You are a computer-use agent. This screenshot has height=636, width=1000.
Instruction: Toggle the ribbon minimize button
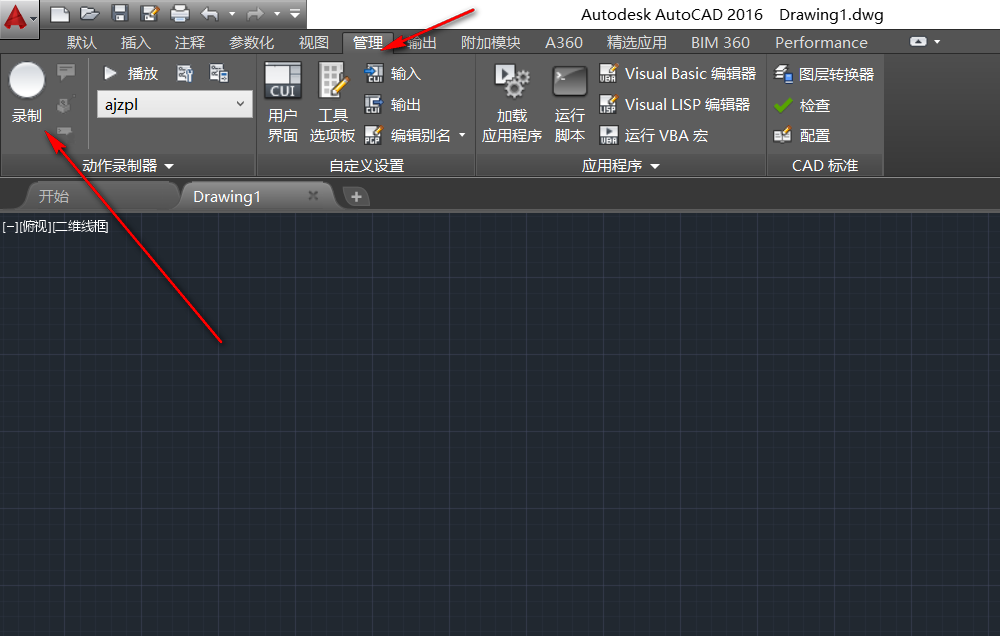pyautogui.click(x=918, y=41)
